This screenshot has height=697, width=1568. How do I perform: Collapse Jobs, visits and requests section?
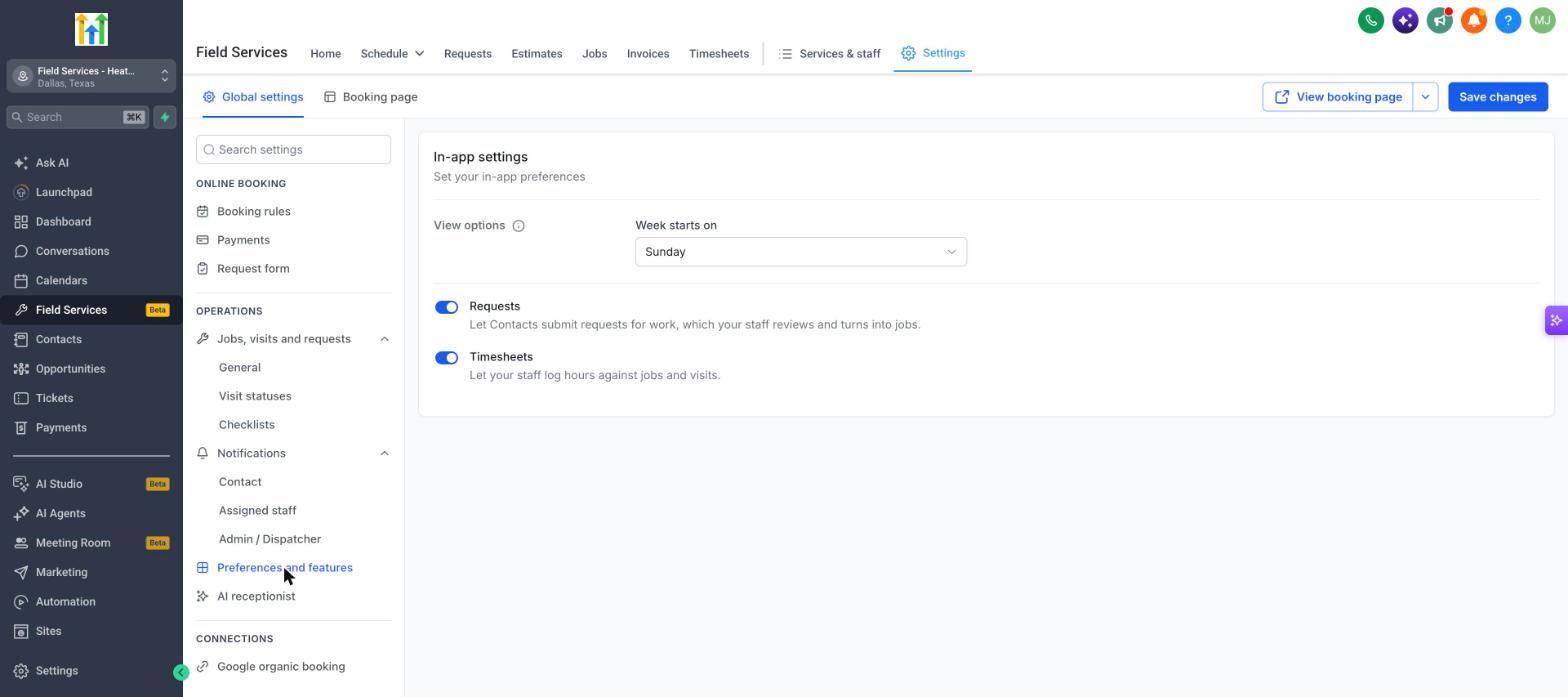[x=384, y=339]
